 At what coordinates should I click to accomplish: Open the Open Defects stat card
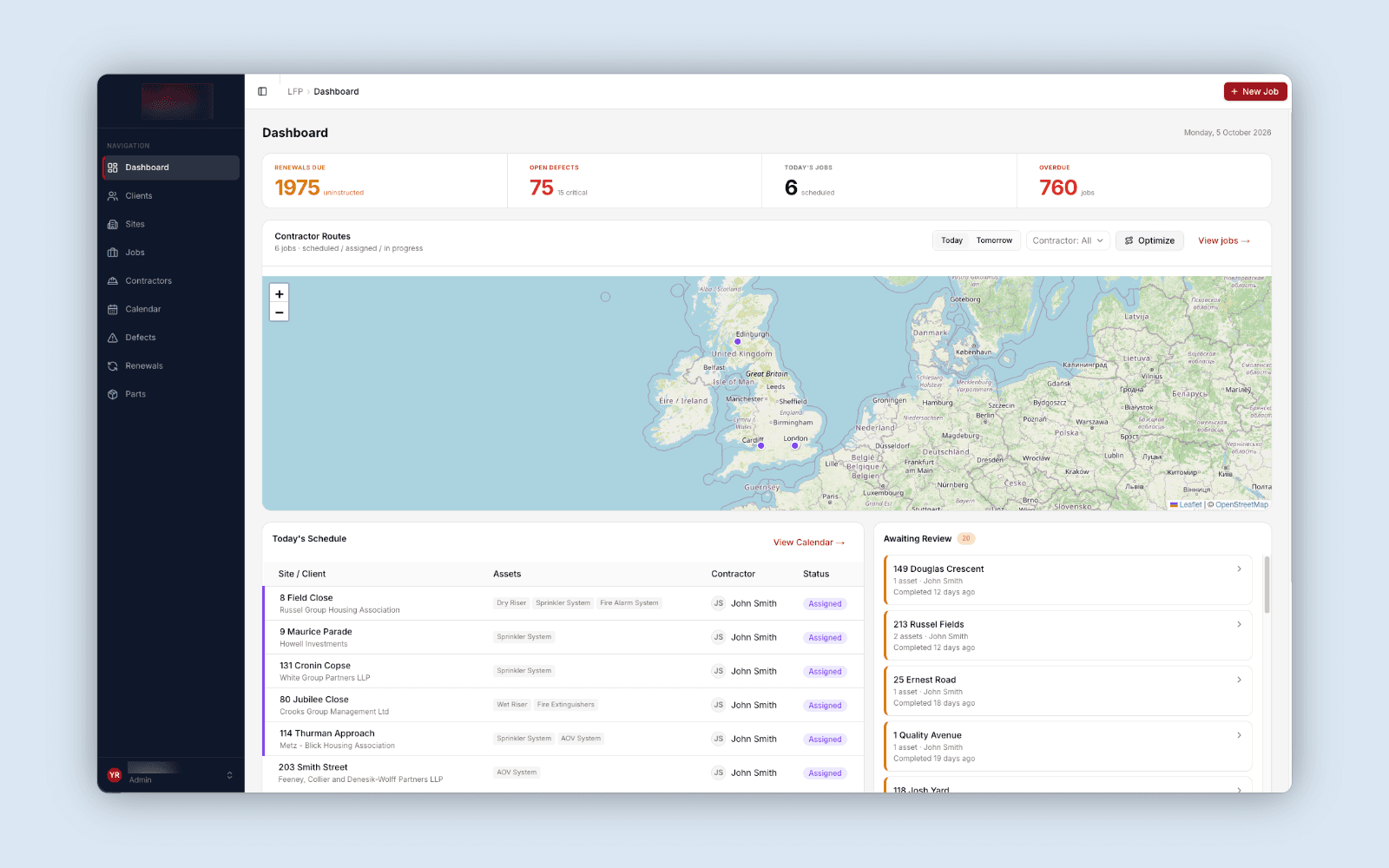(635, 181)
